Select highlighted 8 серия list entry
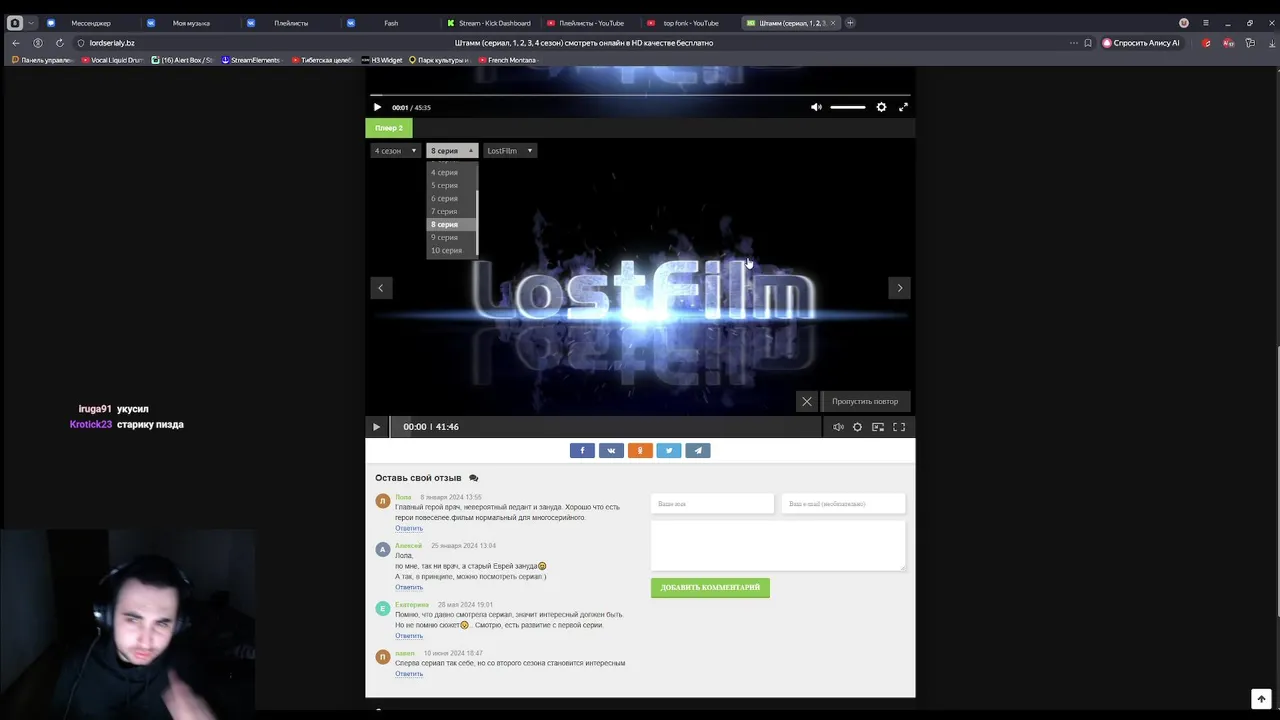1280x720 pixels. 451,225
